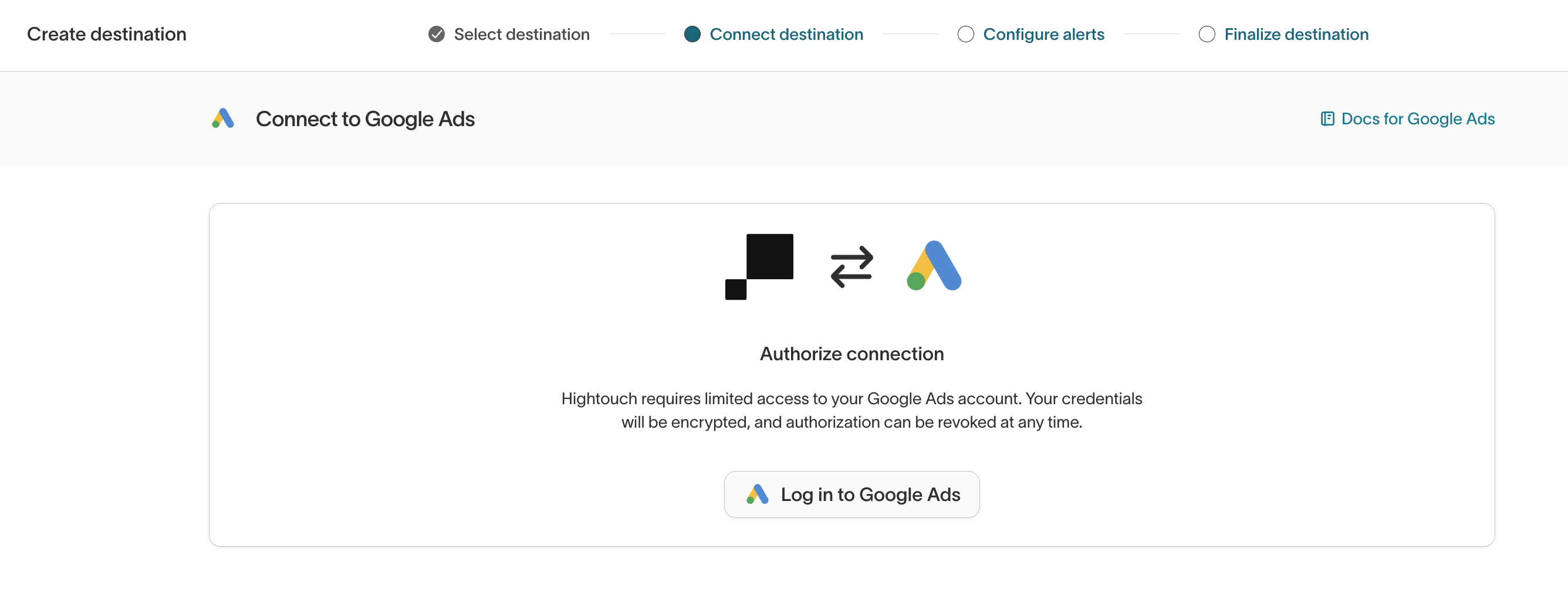Screen dimensions: 1568x589
Task: Open the Finalize destination step
Action: [x=1296, y=34]
